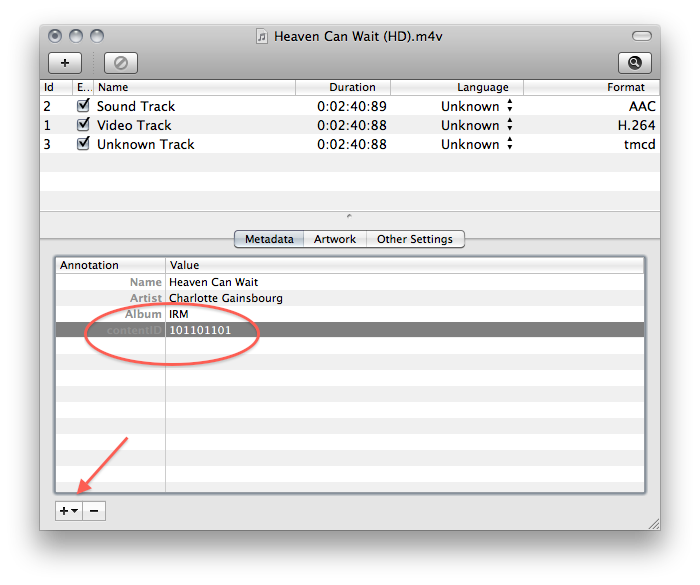Image resolution: width=700 pixels, height=585 pixels.
Task: Select the Metadata tab
Action: click(269, 239)
